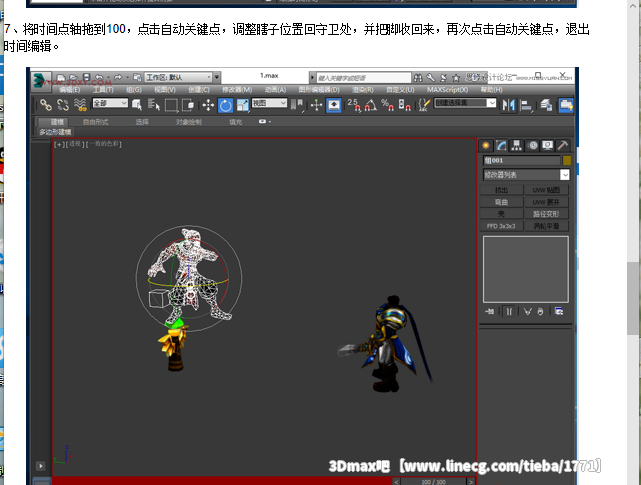Click the FFD 3x3x3 modifier button
The image size is (641, 485).
click(x=501, y=226)
